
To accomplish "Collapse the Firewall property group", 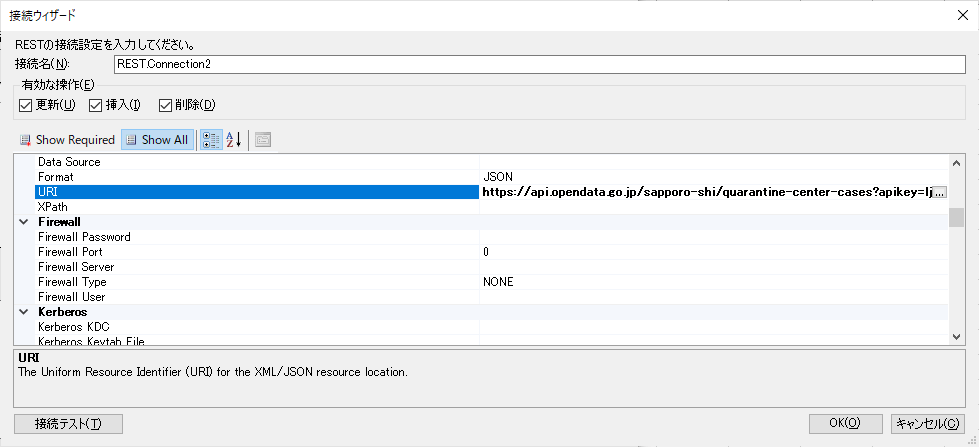I will (x=24, y=222).
